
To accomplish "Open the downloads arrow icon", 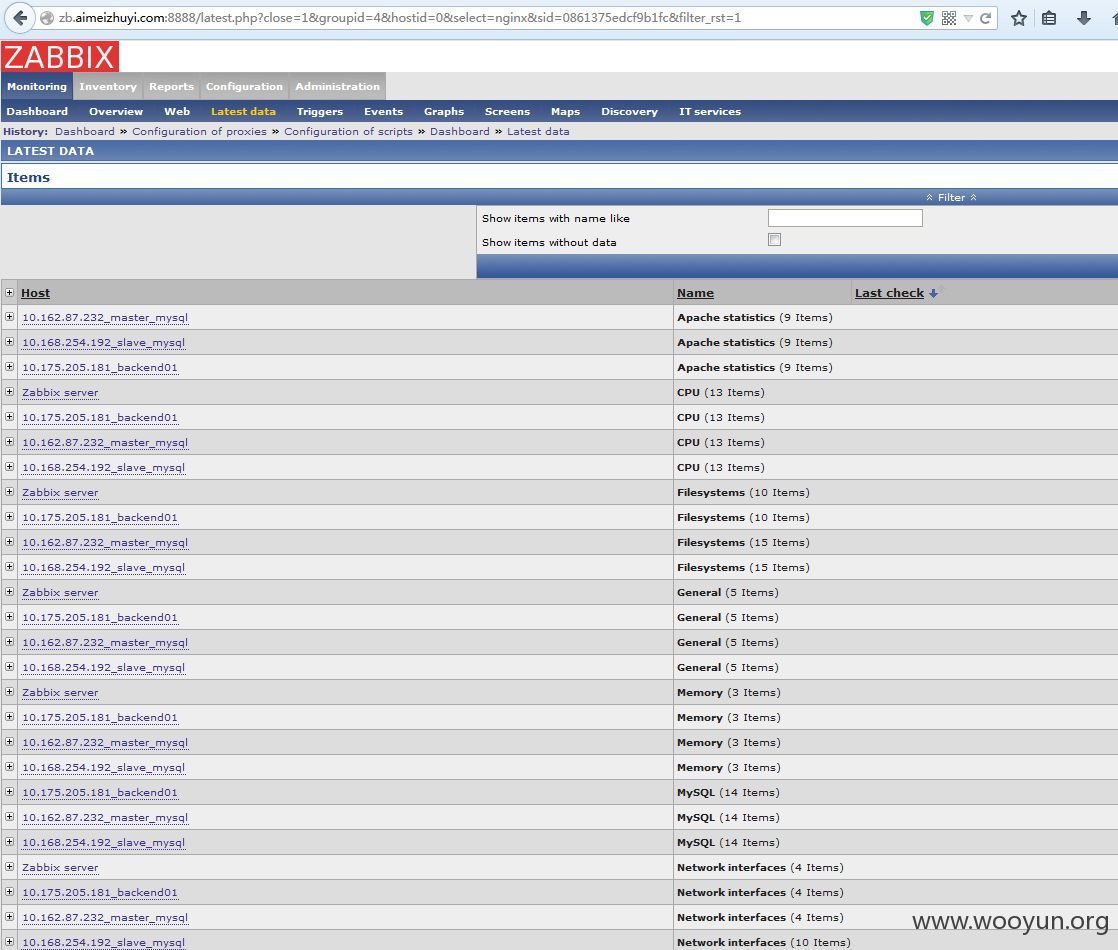I will (1084, 18).
